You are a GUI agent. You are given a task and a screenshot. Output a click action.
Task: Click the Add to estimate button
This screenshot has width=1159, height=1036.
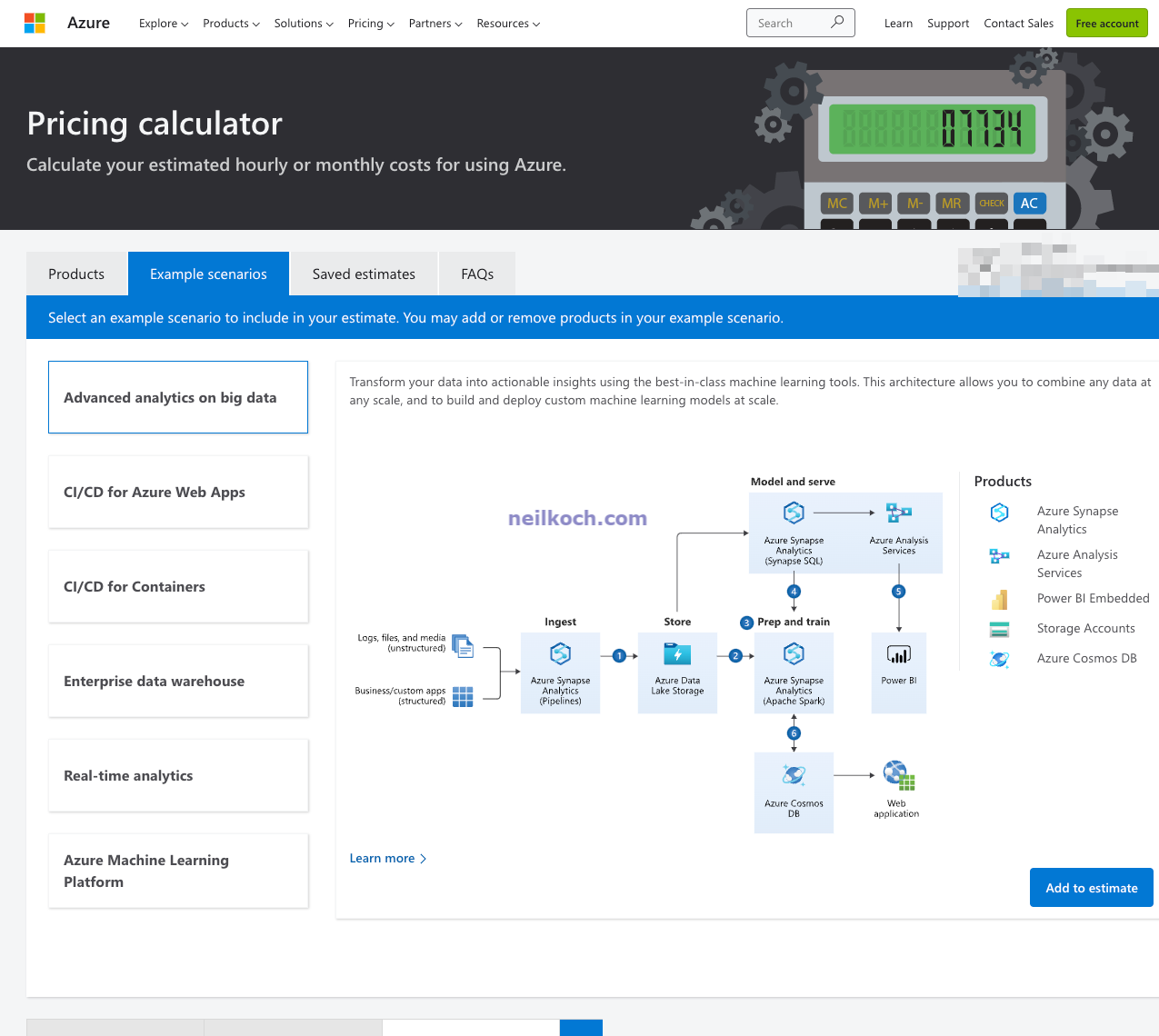[1091, 888]
